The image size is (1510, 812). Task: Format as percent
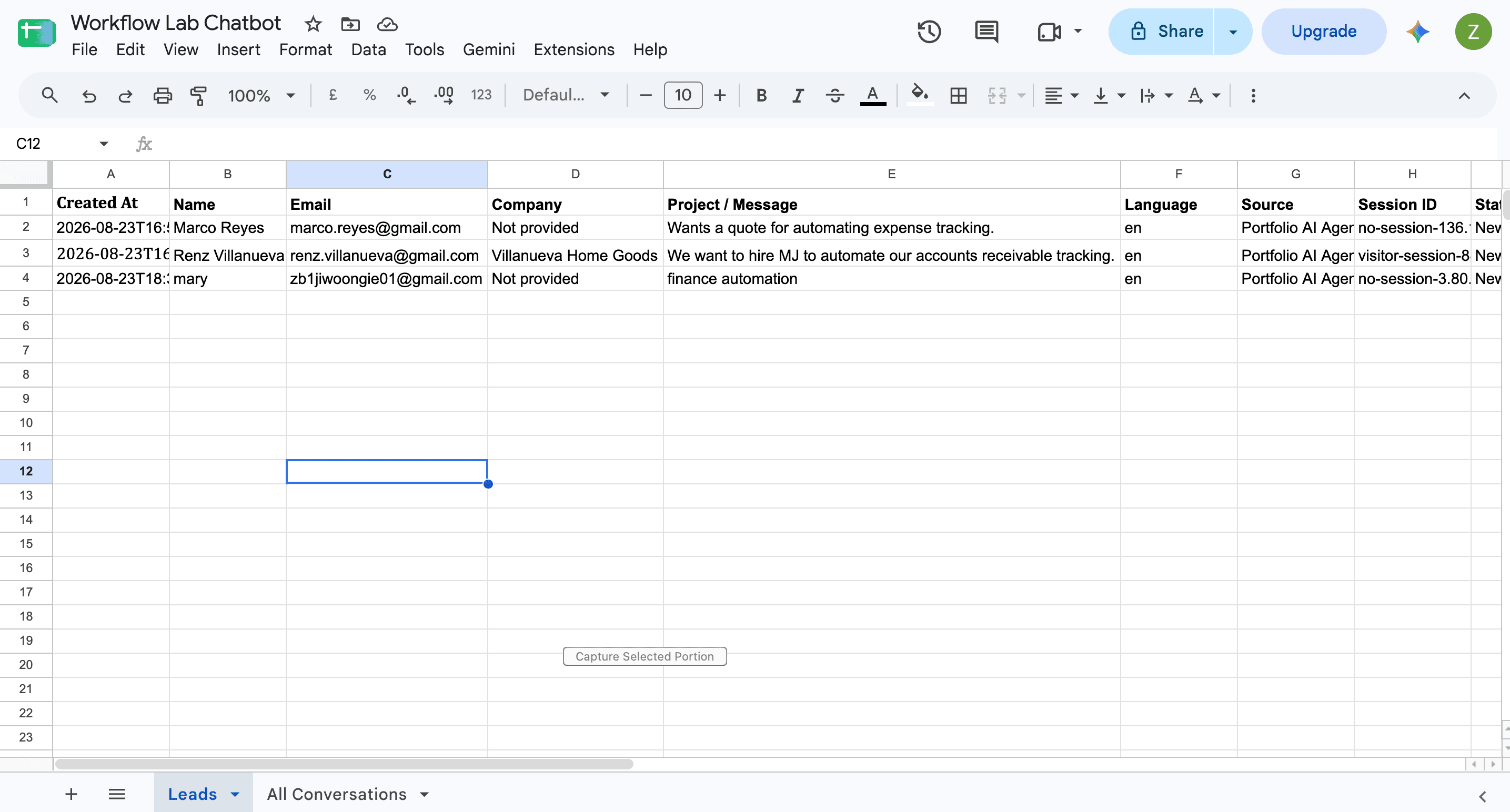[369, 95]
